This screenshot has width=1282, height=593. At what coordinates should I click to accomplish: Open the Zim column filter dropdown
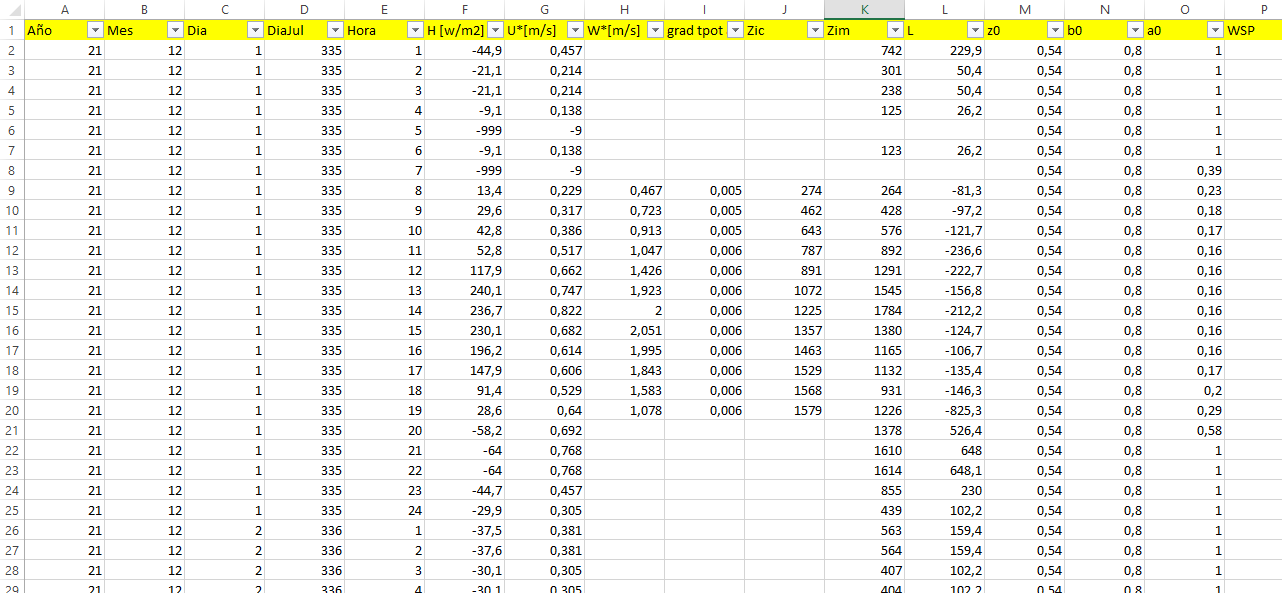895,30
